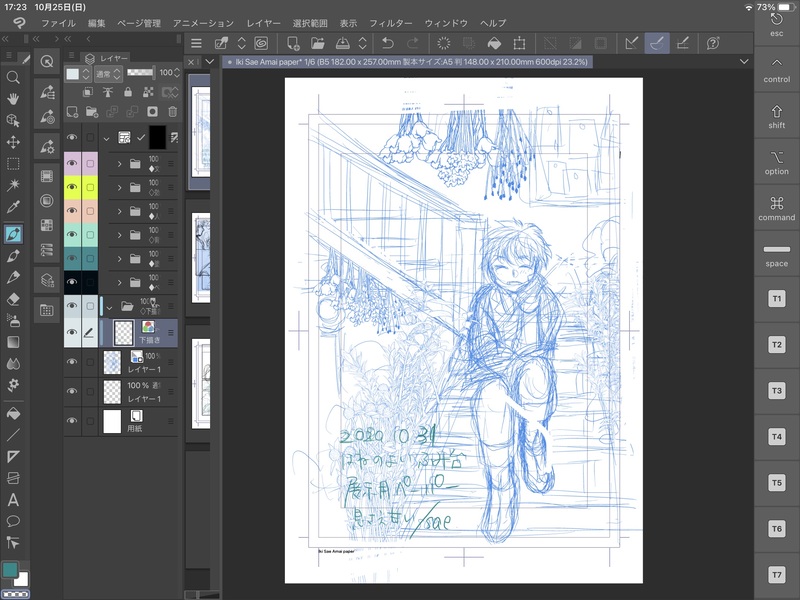The image size is (800, 600).
Task: Open the フィルター menu
Action: (390, 23)
